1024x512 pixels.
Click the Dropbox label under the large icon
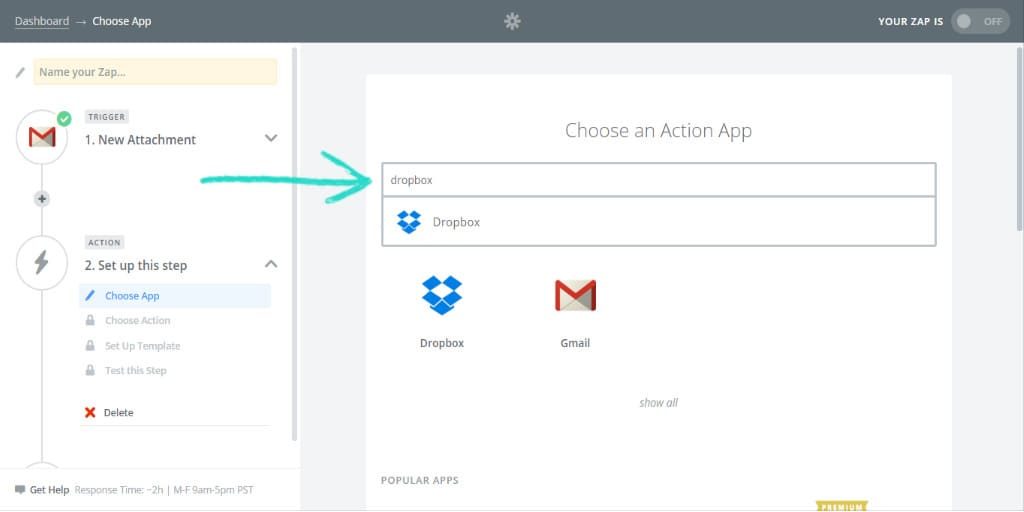442,343
